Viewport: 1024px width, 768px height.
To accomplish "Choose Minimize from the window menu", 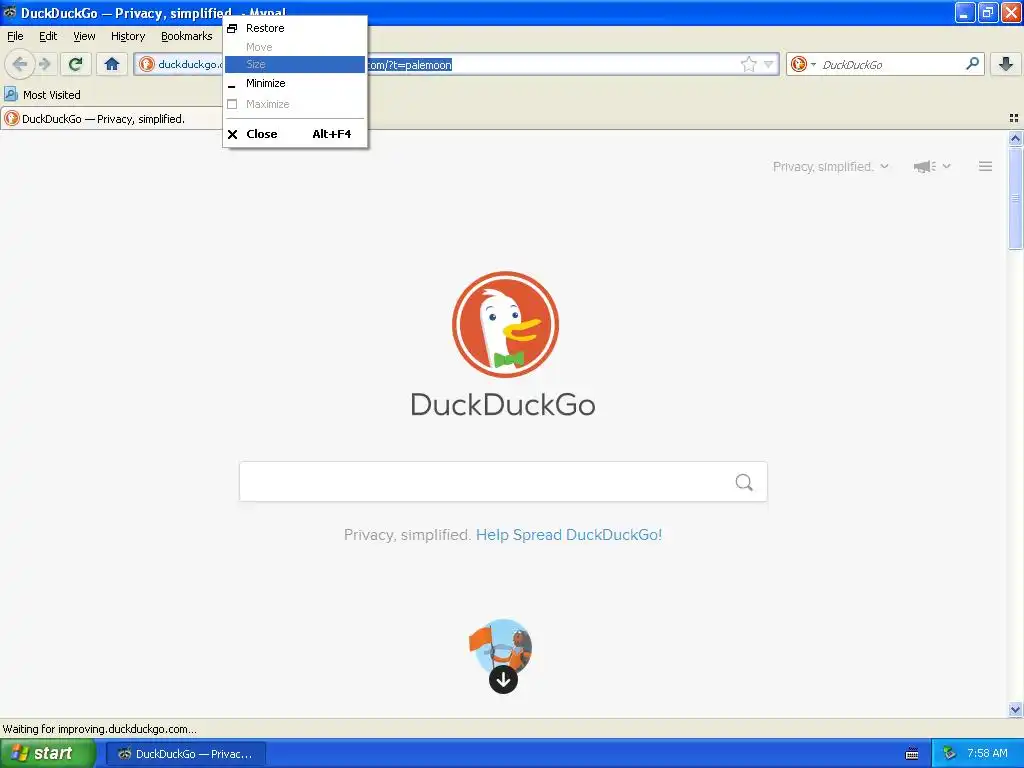I will coord(295,83).
